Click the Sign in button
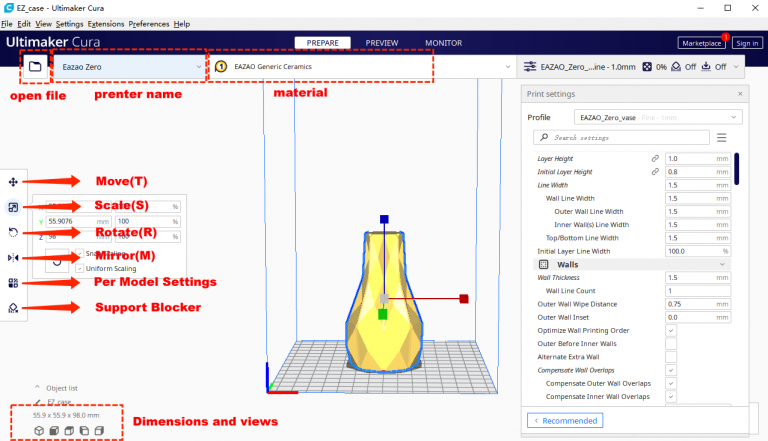This screenshot has width=768, height=441. point(747,43)
